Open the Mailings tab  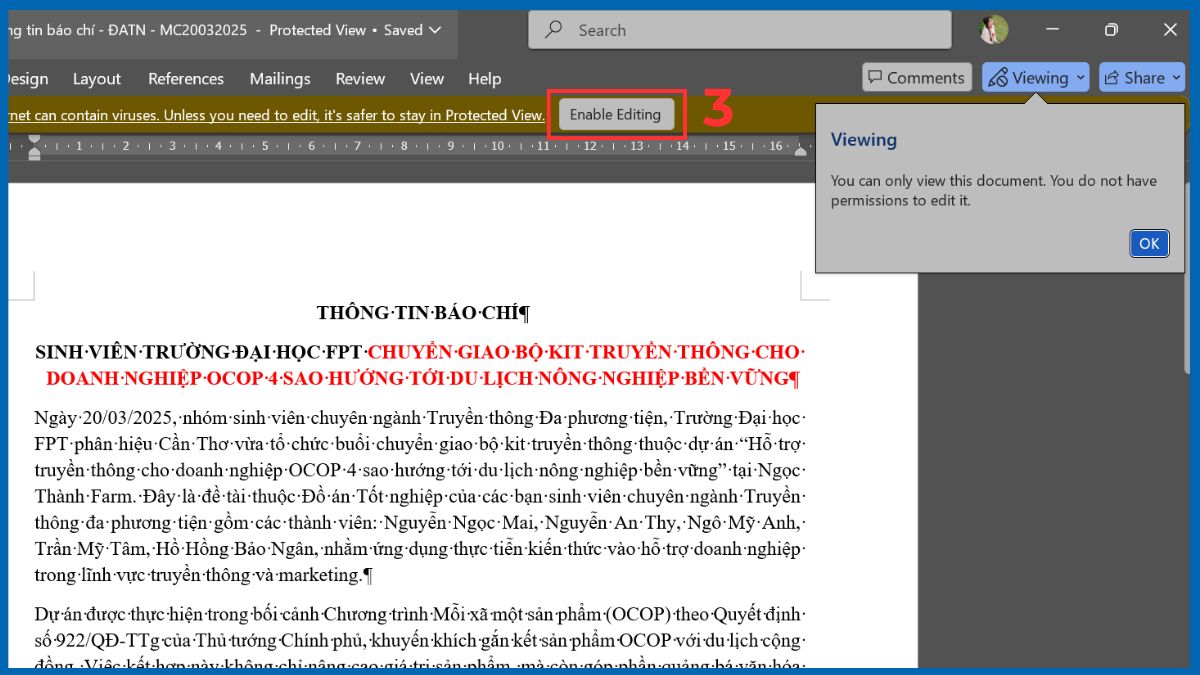[280, 78]
